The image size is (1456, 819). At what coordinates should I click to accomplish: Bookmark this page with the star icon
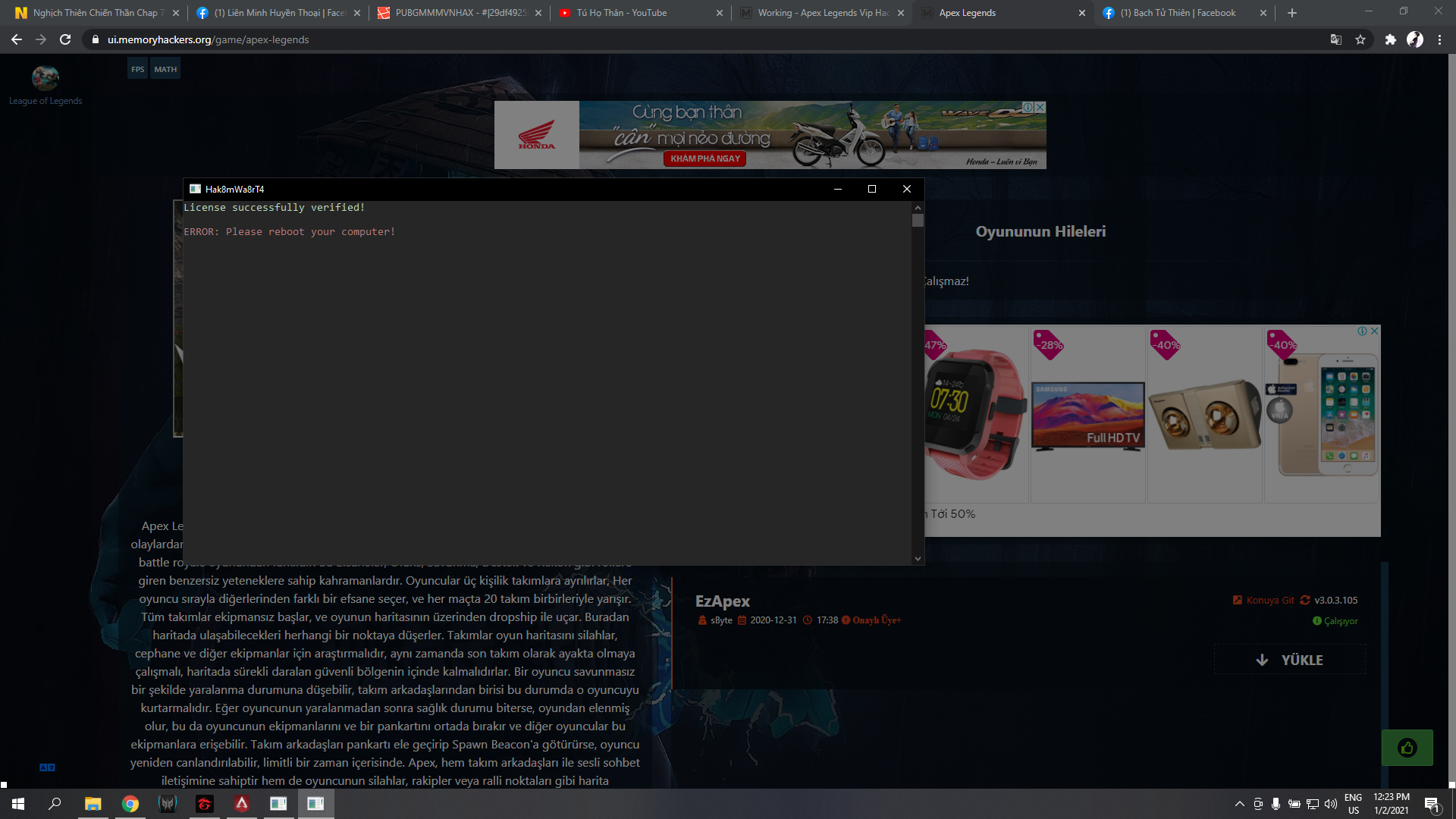coord(1360,39)
